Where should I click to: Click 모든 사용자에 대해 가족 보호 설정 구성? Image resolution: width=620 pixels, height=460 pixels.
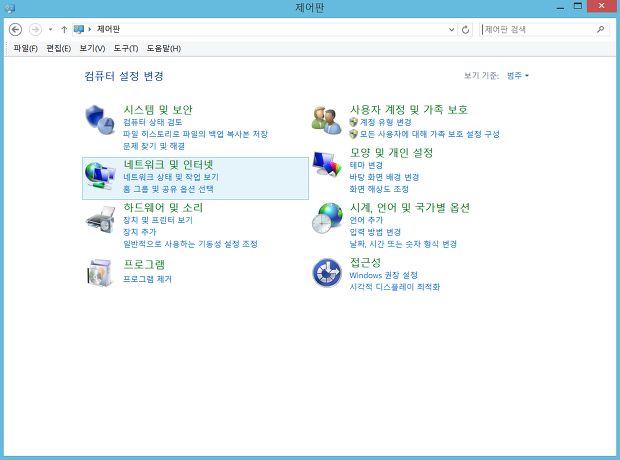pos(429,134)
